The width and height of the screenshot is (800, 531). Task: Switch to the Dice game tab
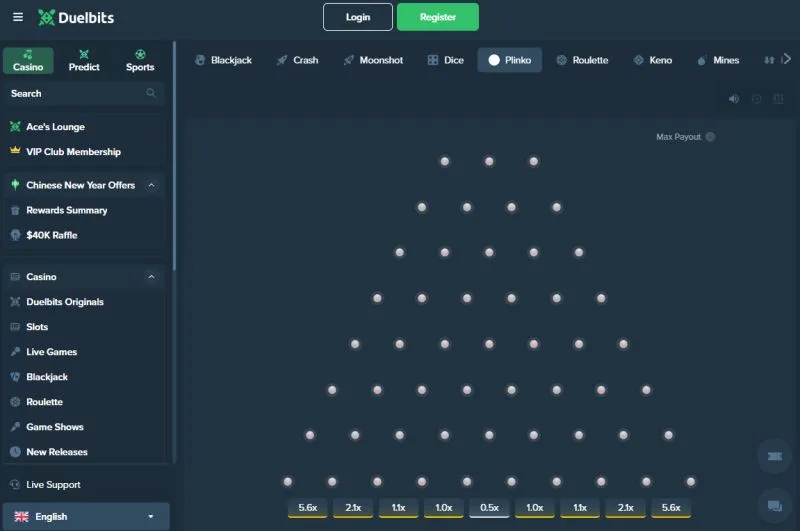point(446,60)
